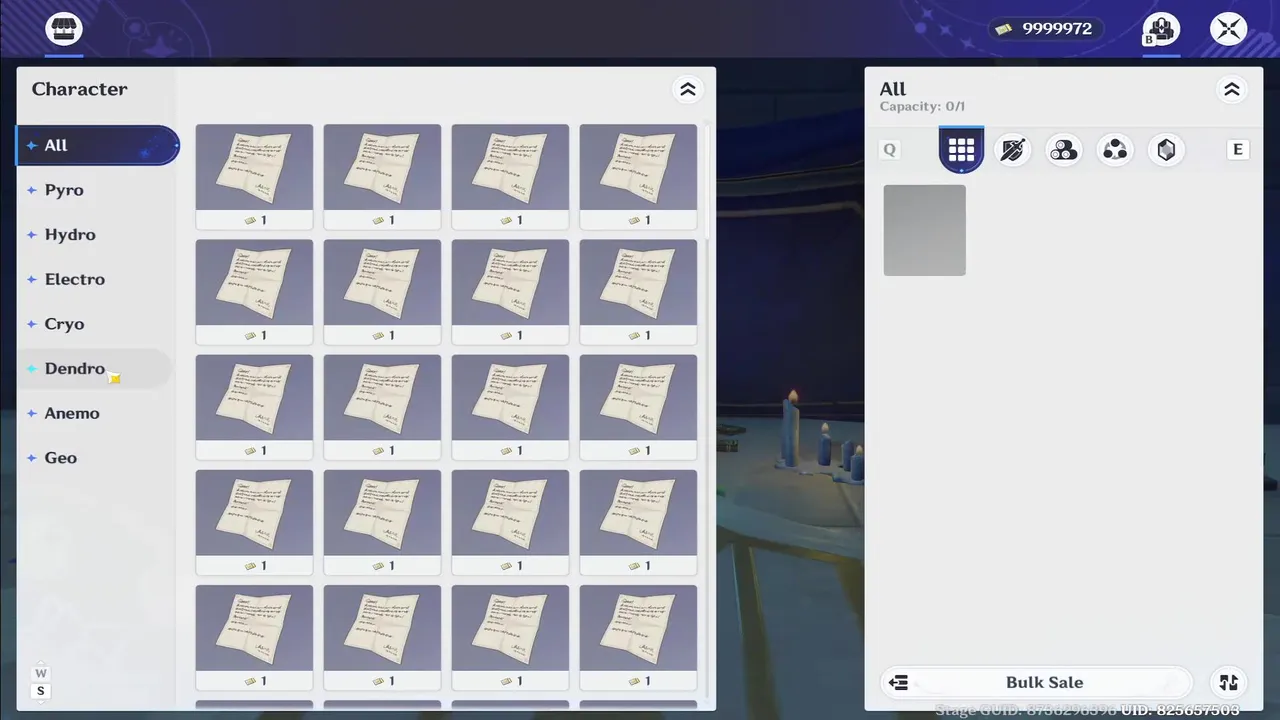Collapse the All inventory panel

coord(1232,89)
